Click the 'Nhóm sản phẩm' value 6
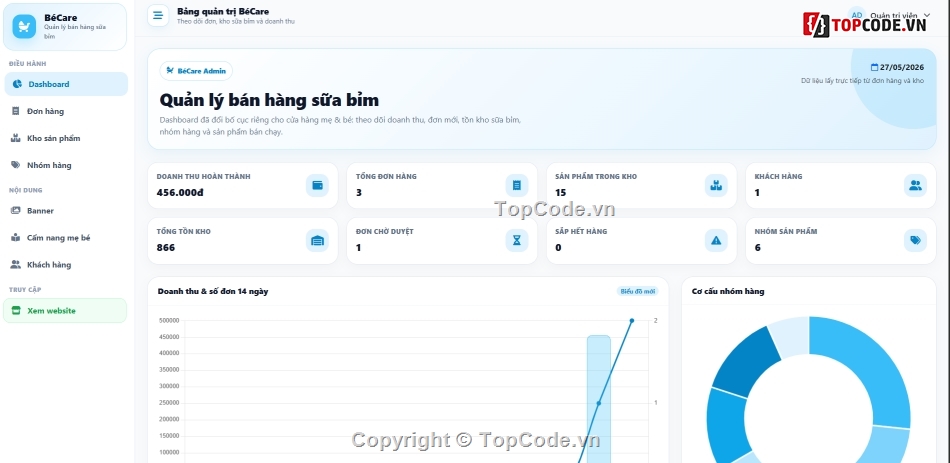 pos(757,248)
